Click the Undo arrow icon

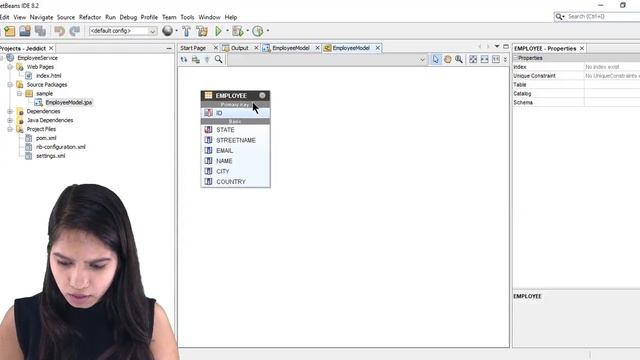tap(60, 31)
